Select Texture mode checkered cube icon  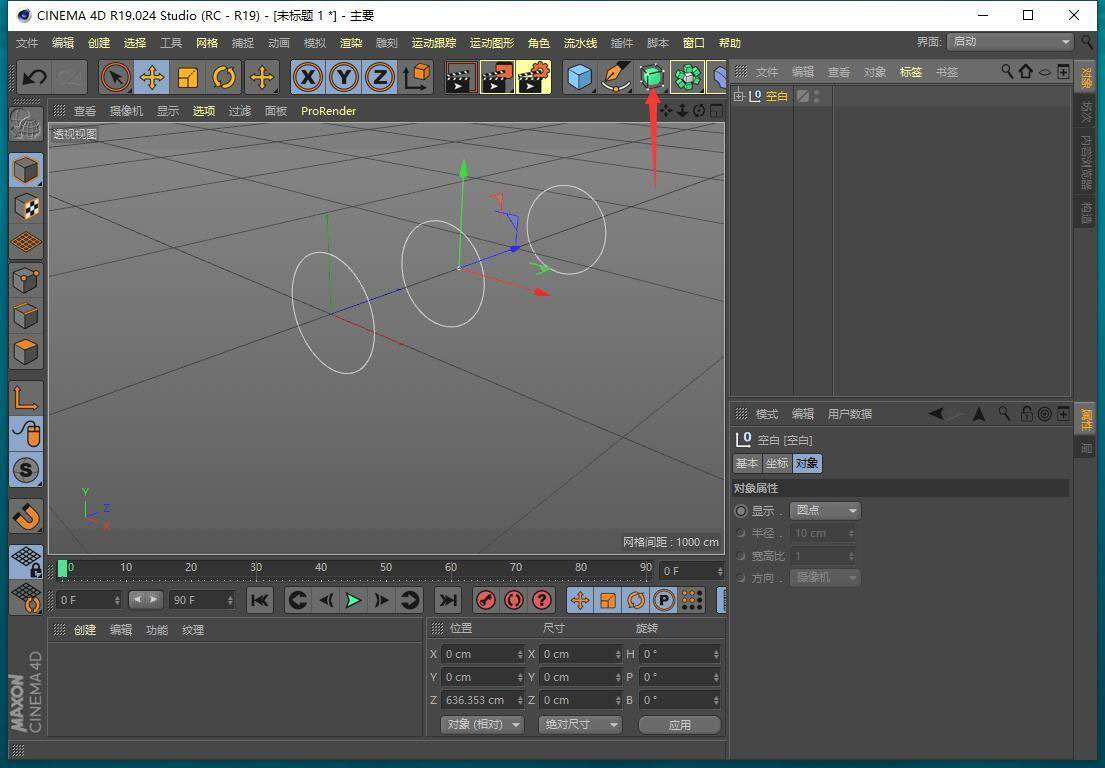coord(26,206)
